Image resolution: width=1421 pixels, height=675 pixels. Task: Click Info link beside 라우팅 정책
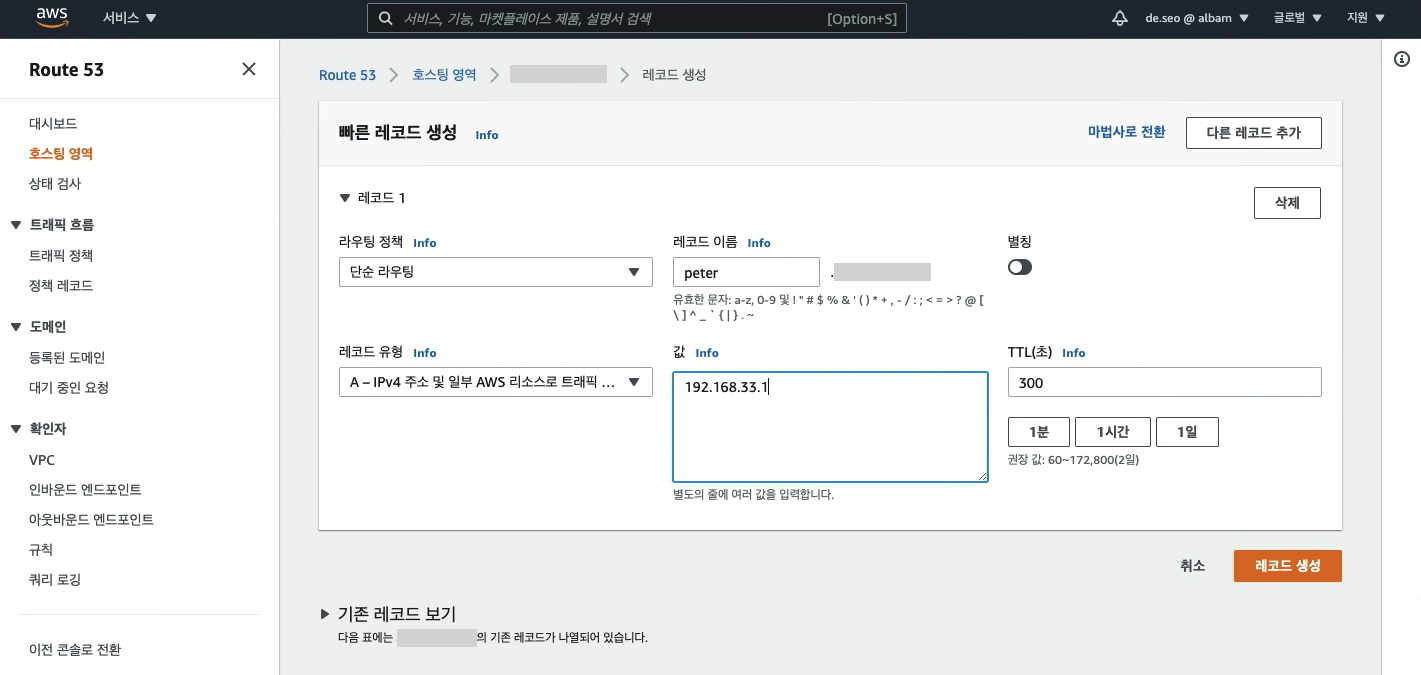coord(425,243)
